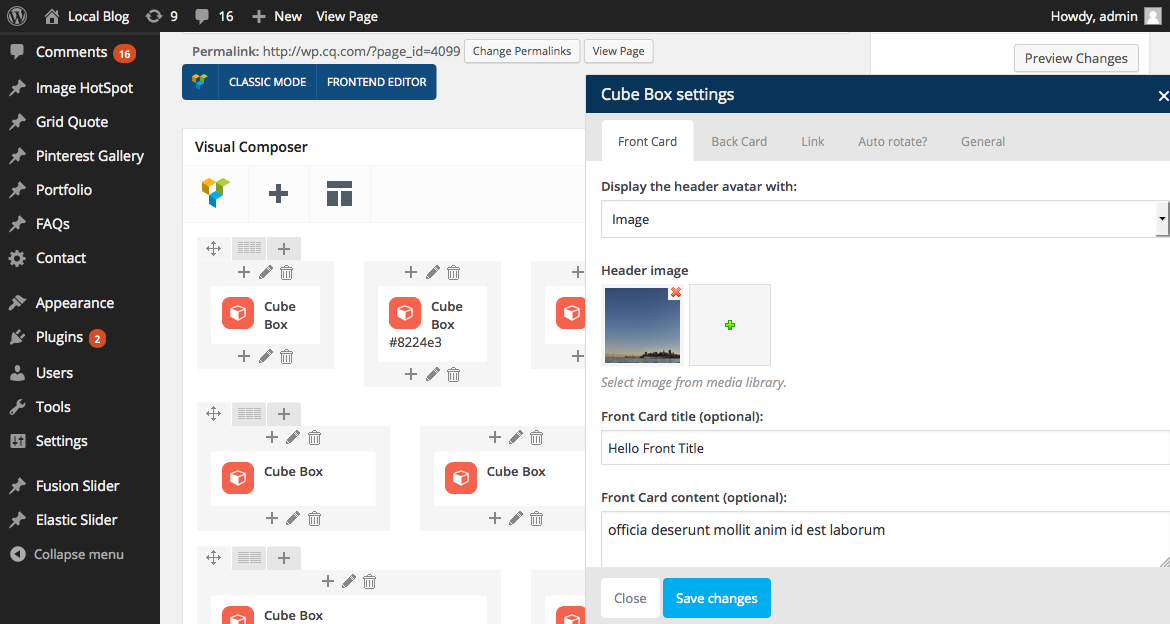Open the New content menu
This screenshot has height=624, width=1170.
point(277,16)
